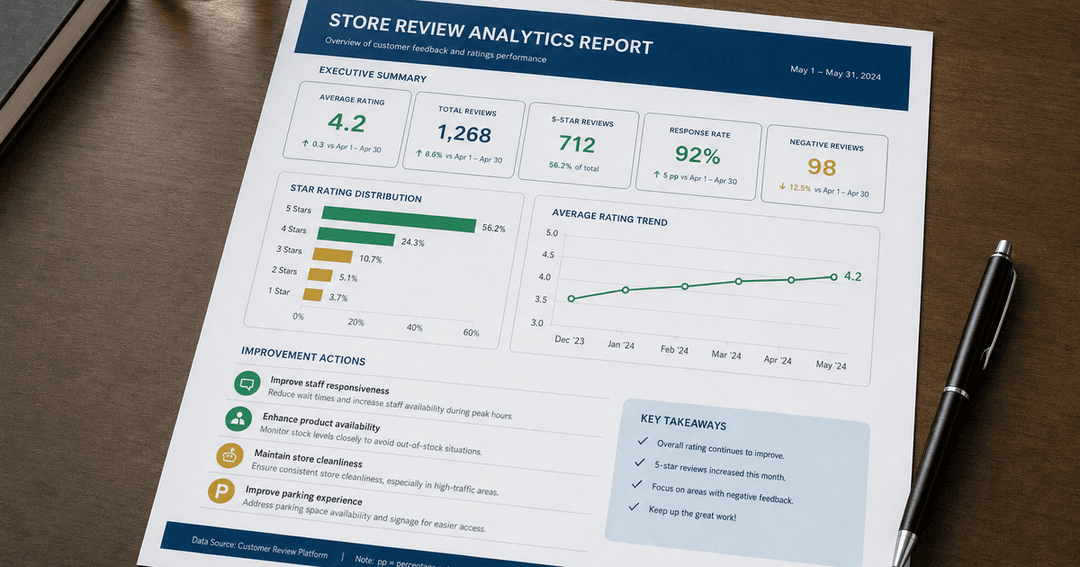Screen dimensions: 1080x567
Task: Click the staff responsiveness chat icon
Action: tap(247, 383)
